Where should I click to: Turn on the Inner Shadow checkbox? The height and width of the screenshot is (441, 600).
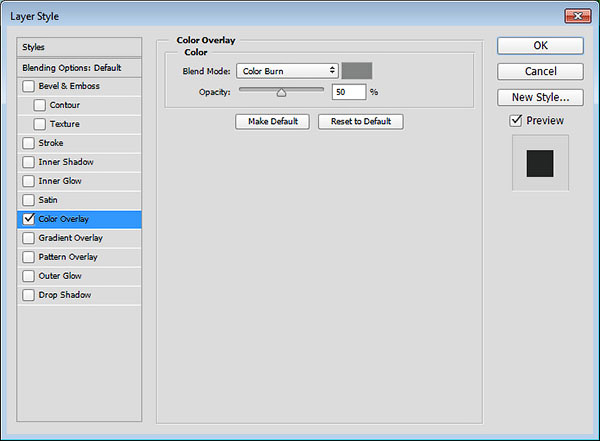coord(28,162)
